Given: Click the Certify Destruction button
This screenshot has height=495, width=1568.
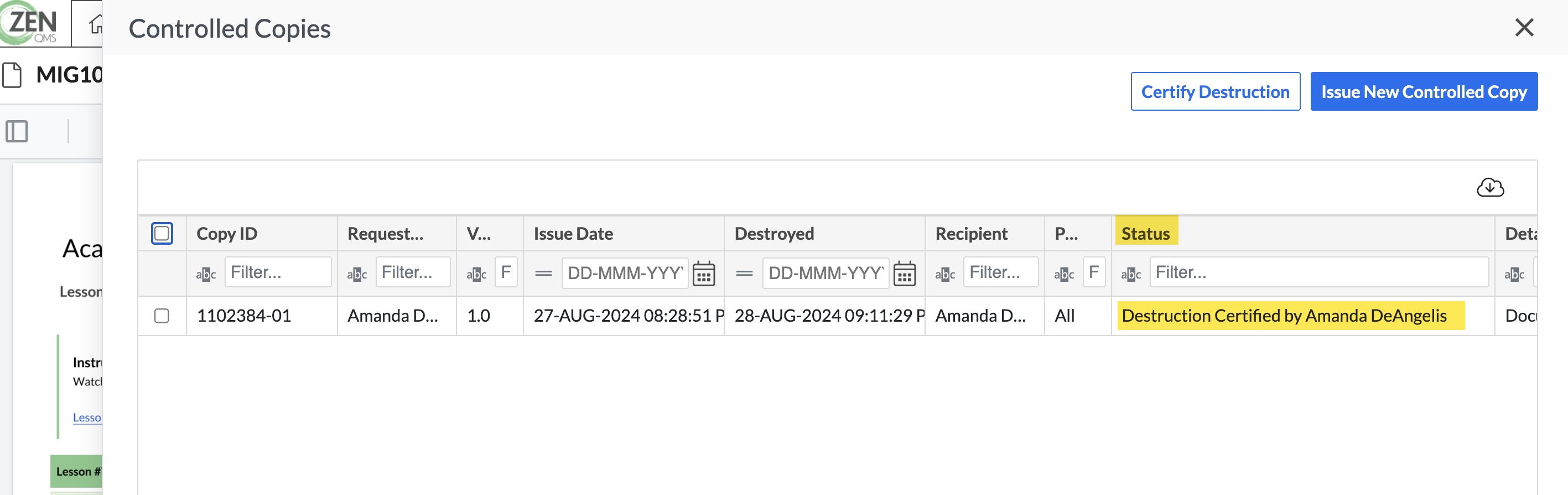Looking at the screenshot, I should 1215,91.
